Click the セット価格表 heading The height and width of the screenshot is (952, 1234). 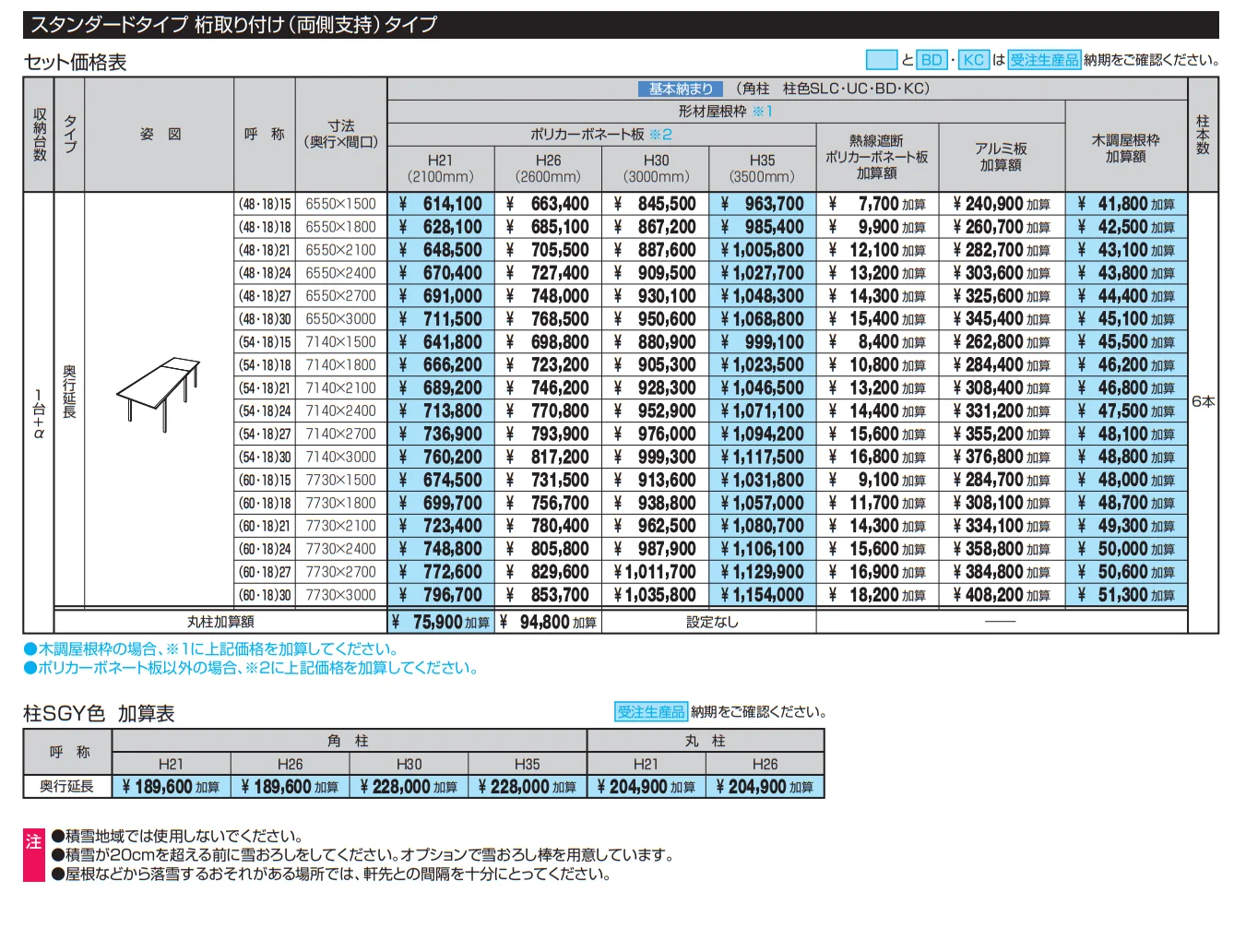click(x=75, y=63)
